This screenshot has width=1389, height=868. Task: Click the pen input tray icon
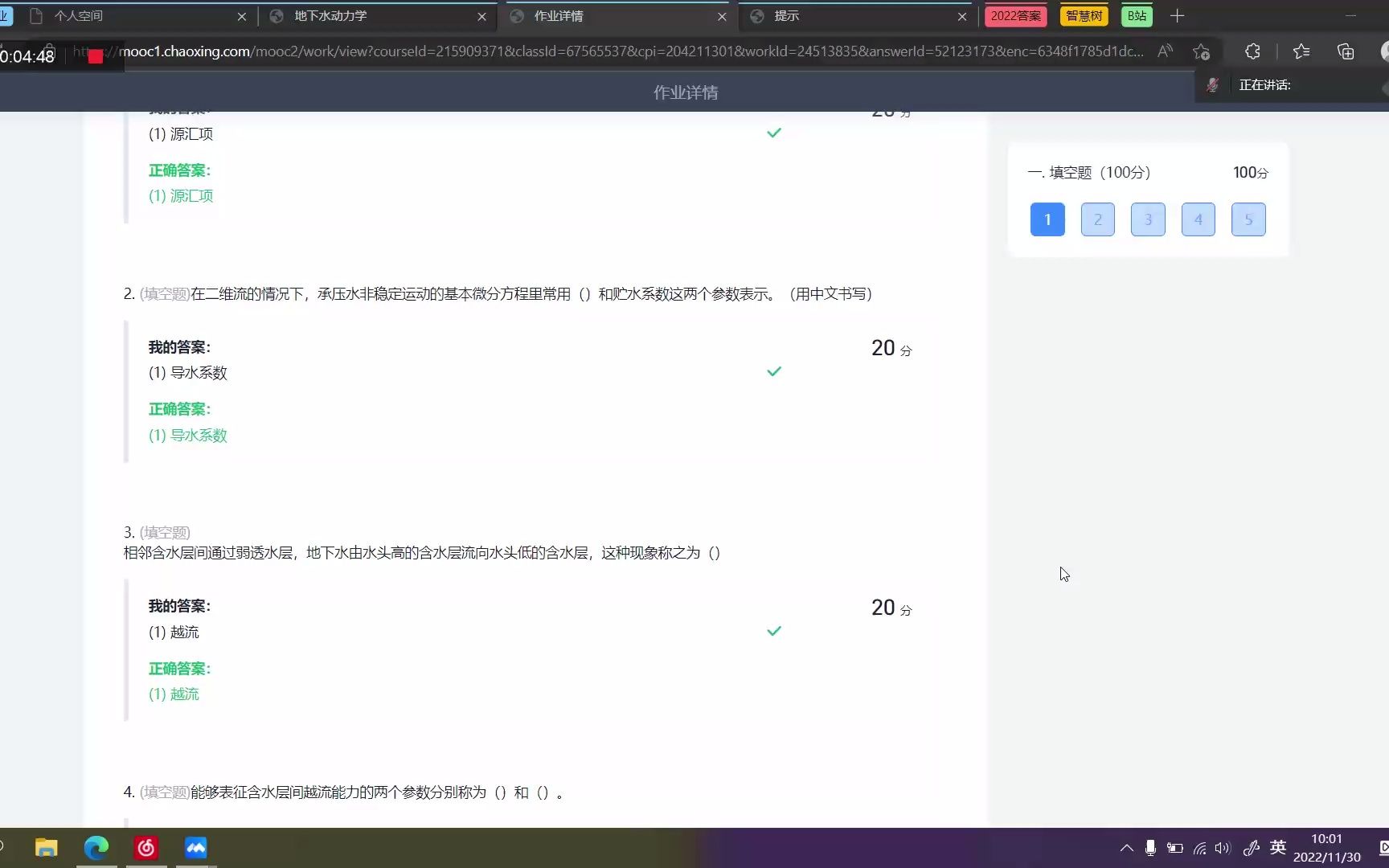point(1252,848)
